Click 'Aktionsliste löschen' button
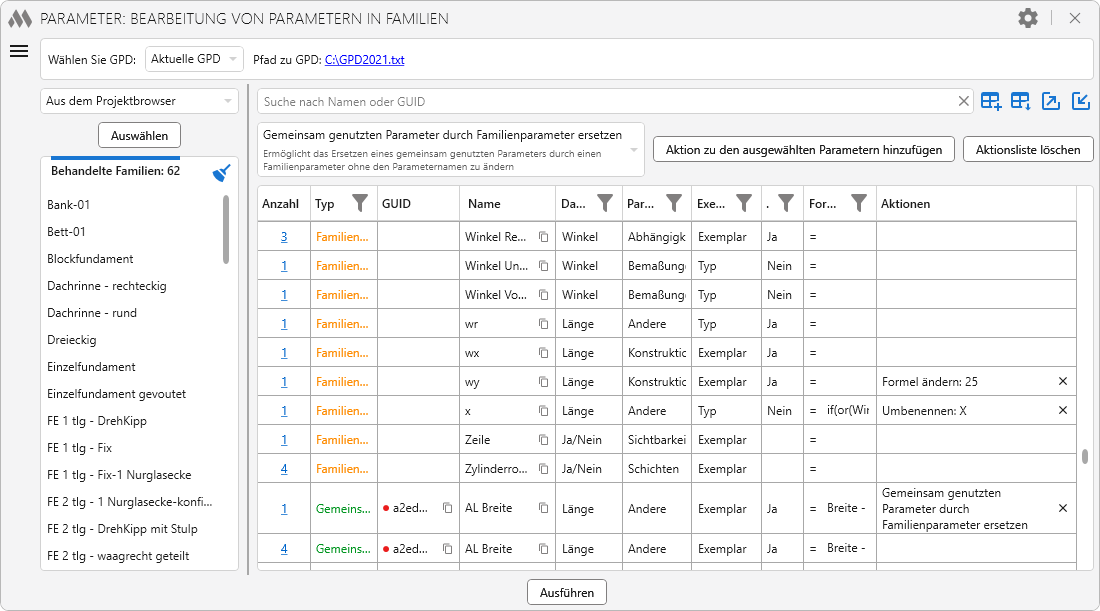1100x611 pixels. (1027, 150)
